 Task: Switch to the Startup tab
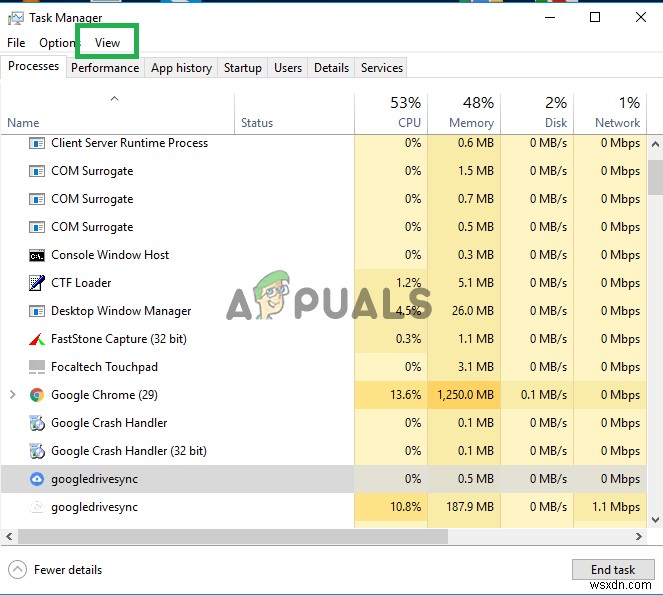[243, 68]
